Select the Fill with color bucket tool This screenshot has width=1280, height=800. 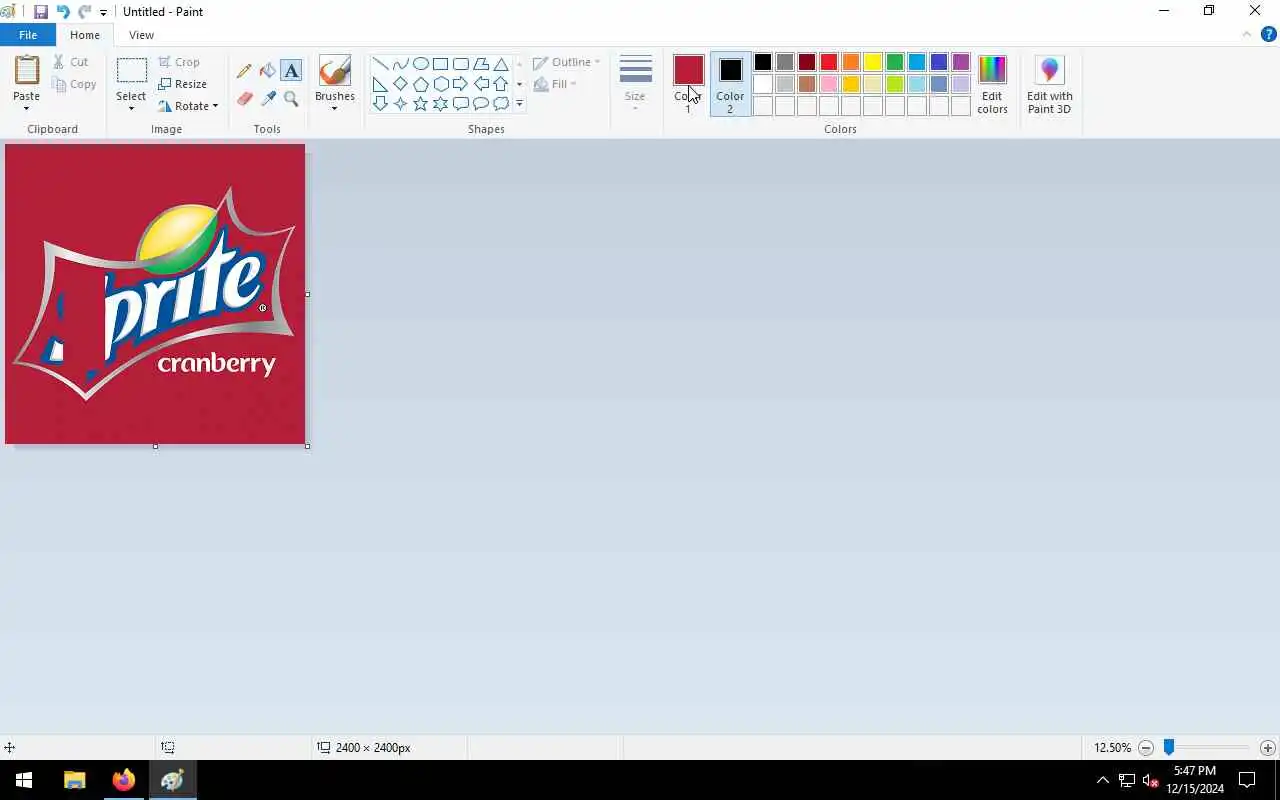point(267,71)
